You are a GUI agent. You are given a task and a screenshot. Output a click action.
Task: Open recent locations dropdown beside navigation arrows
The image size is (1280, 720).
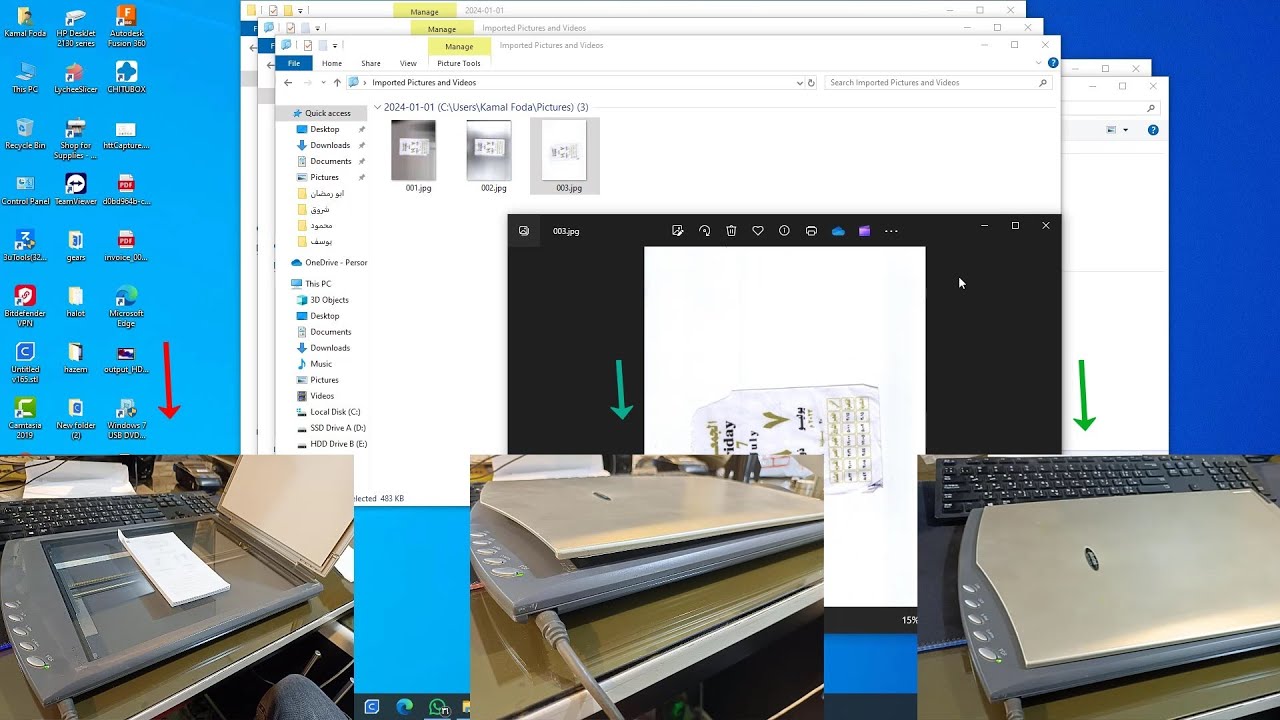pos(323,83)
